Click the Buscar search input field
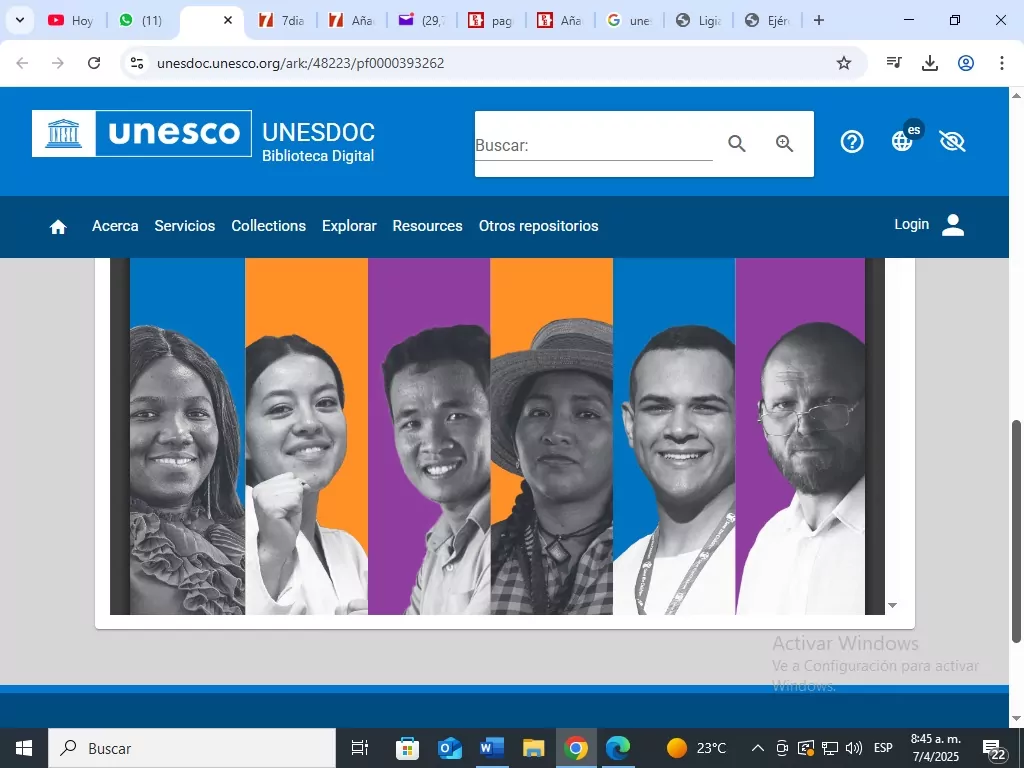Screen dimensions: 1024x768 (593, 145)
